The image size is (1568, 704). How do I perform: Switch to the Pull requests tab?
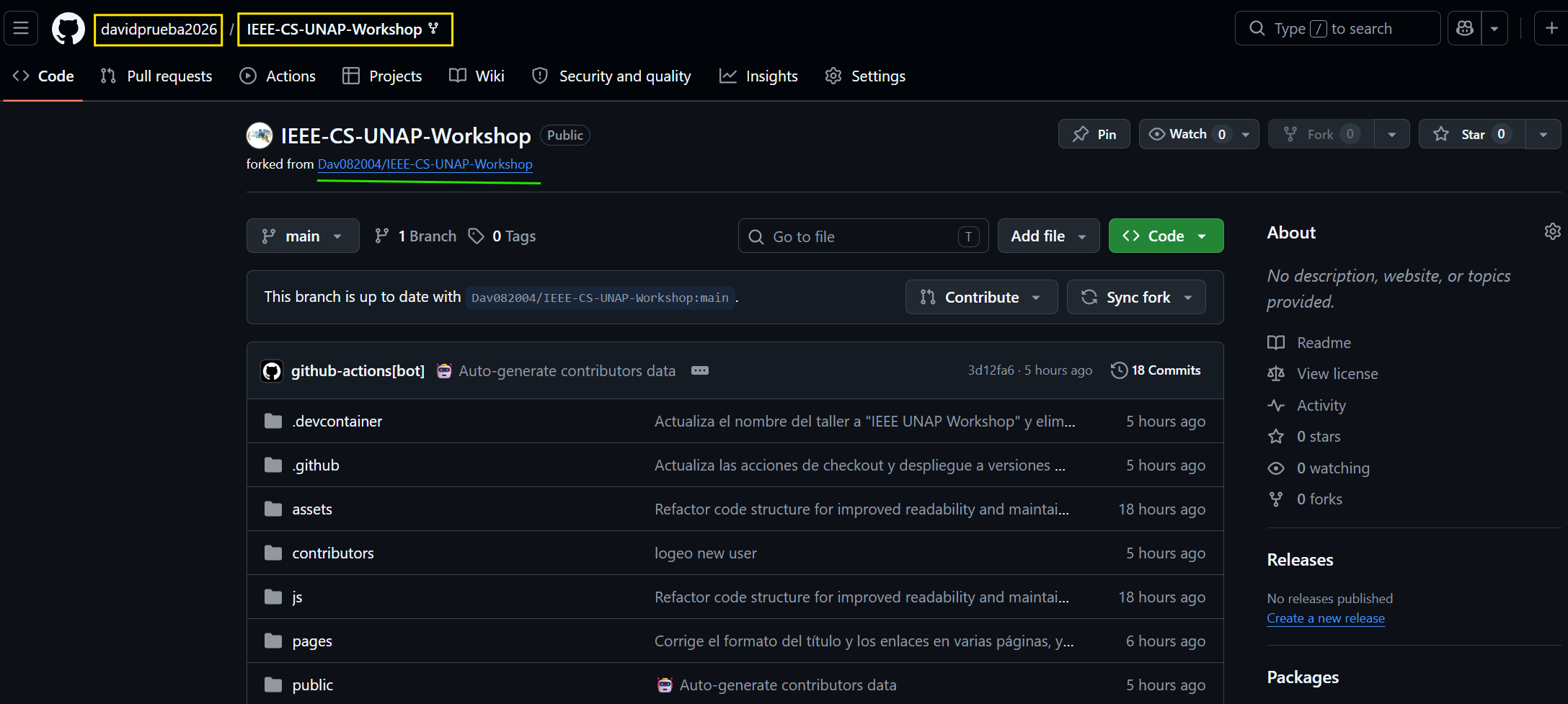click(156, 76)
